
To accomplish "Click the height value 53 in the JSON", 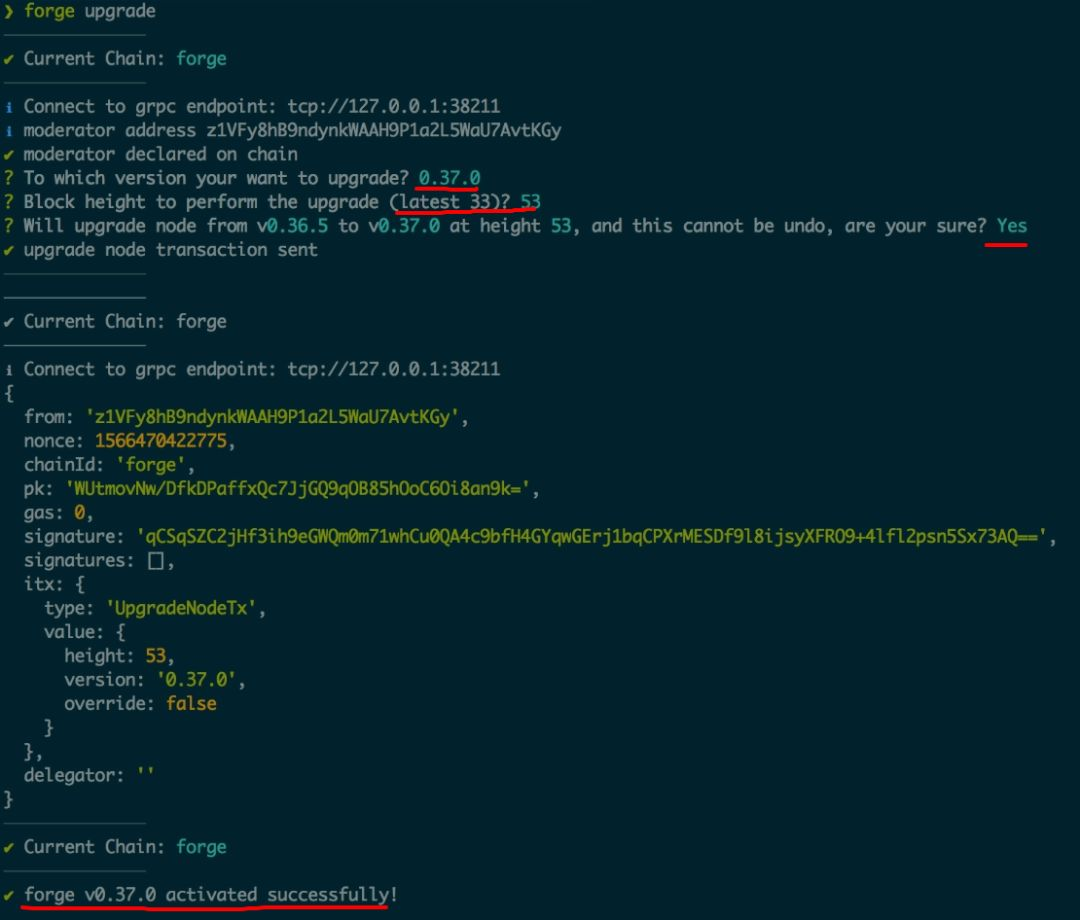I will 156,656.
